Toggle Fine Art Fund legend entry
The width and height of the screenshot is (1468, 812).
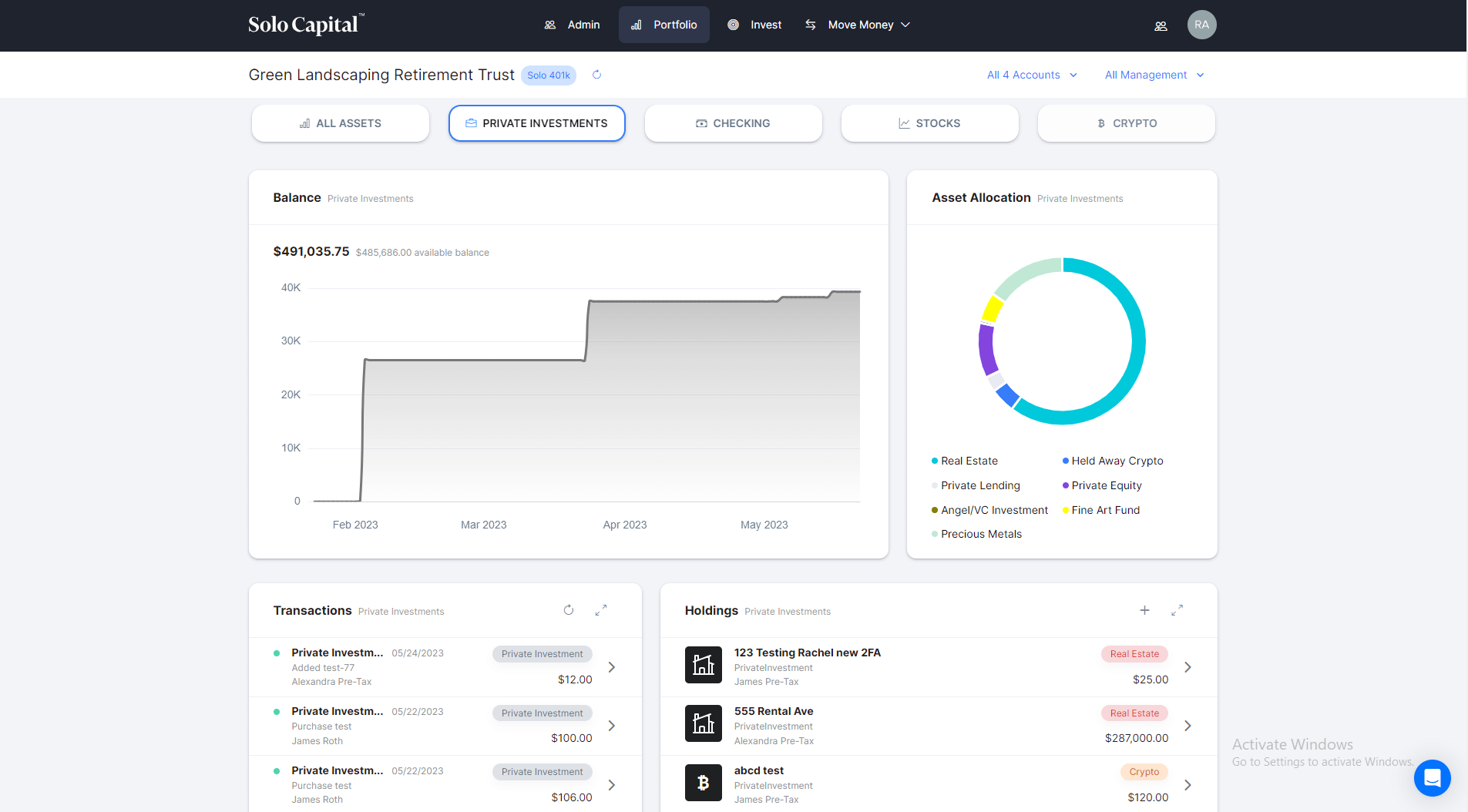pos(1105,510)
